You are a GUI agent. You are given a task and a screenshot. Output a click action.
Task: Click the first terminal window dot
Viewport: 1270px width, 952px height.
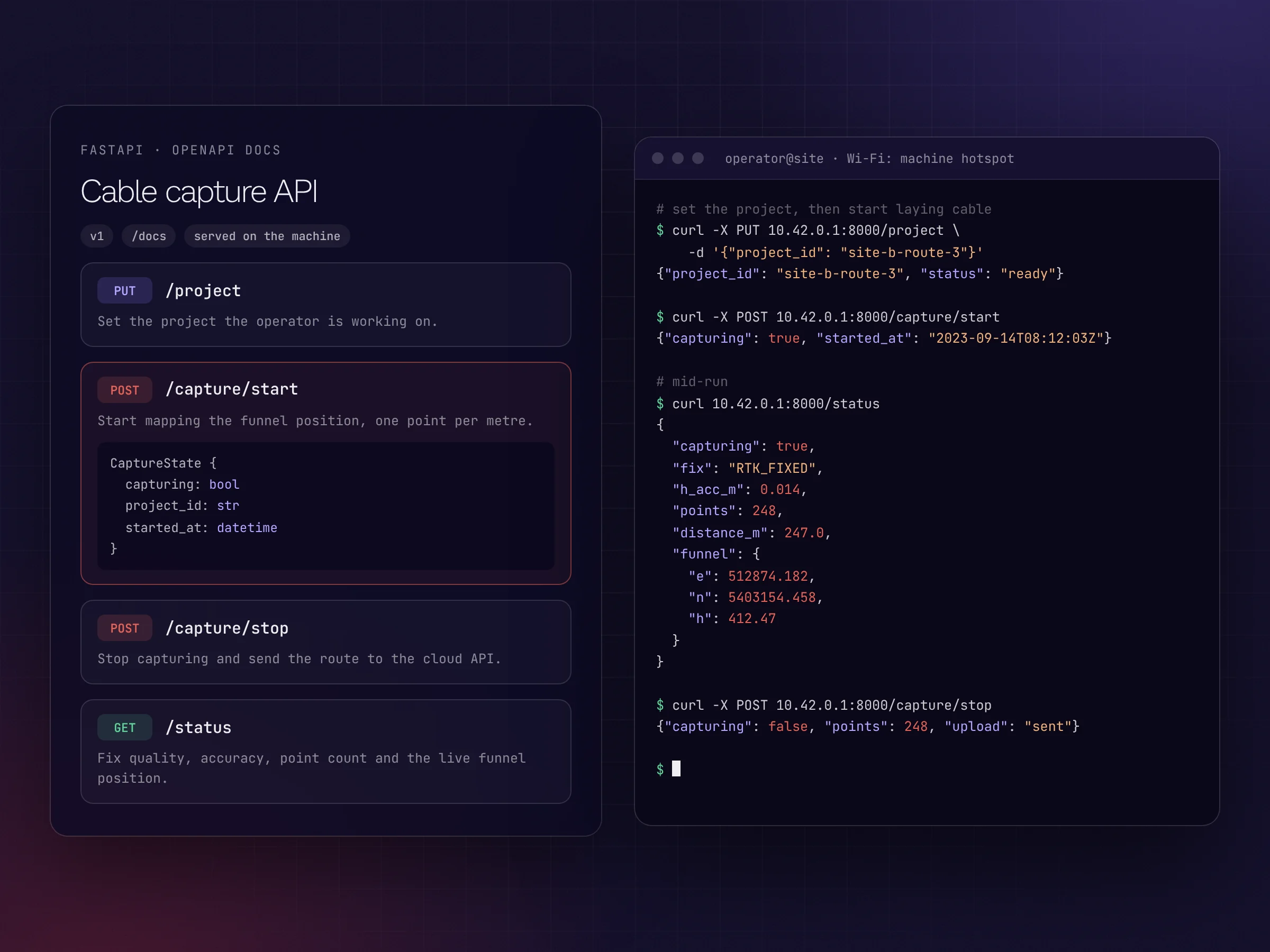(x=658, y=158)
